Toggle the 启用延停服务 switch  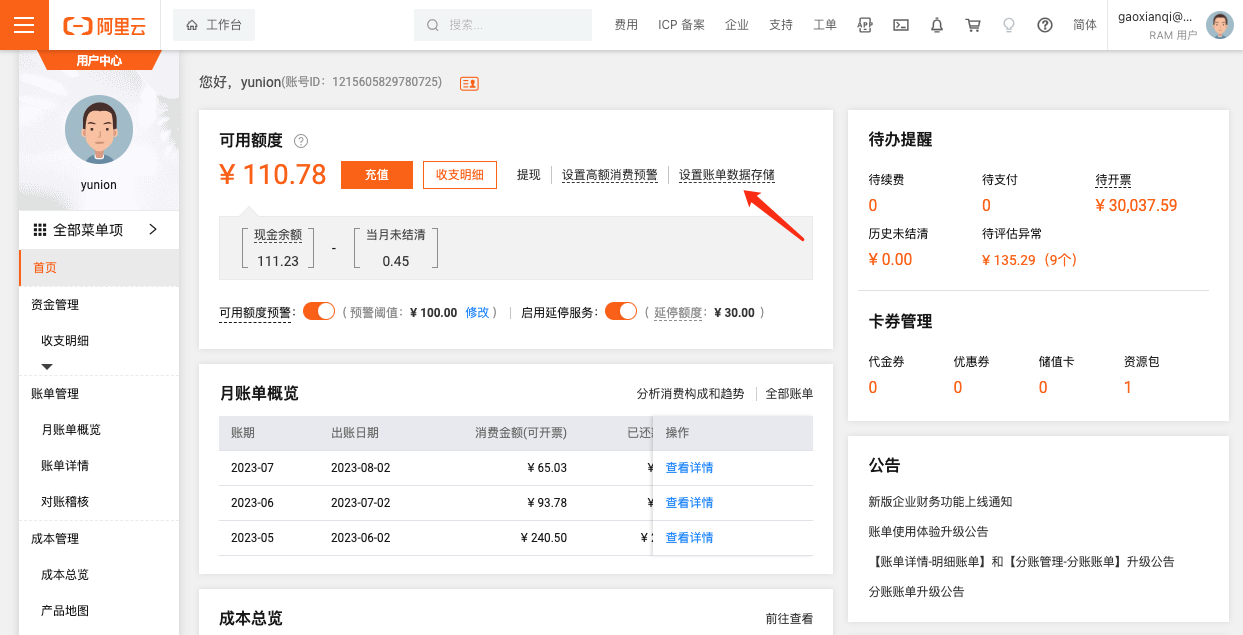[621, 311]
